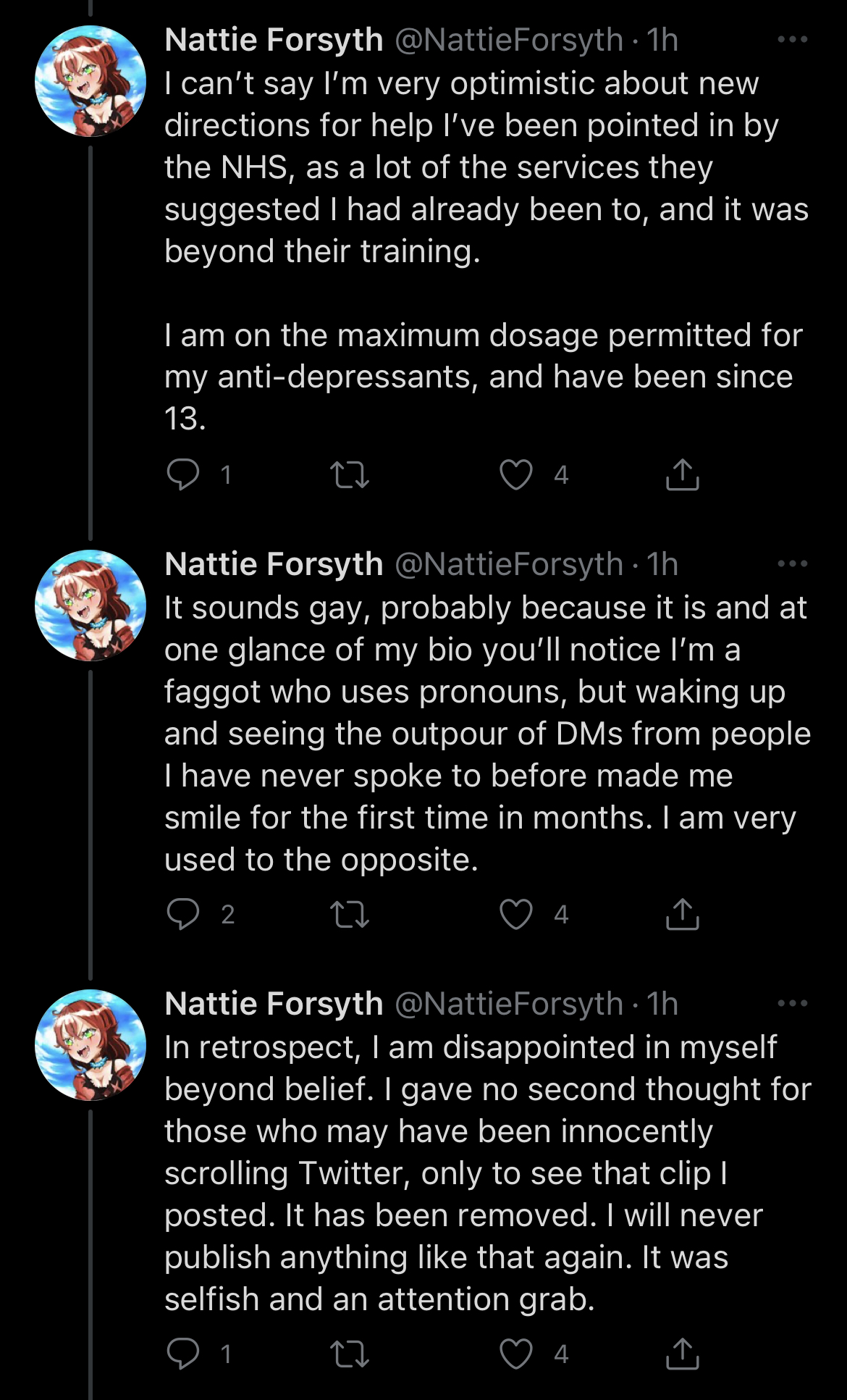Viewport: 847px width, 1400px height.
Task: Open three-dot menu on second tweet
Action: [792, 563]
